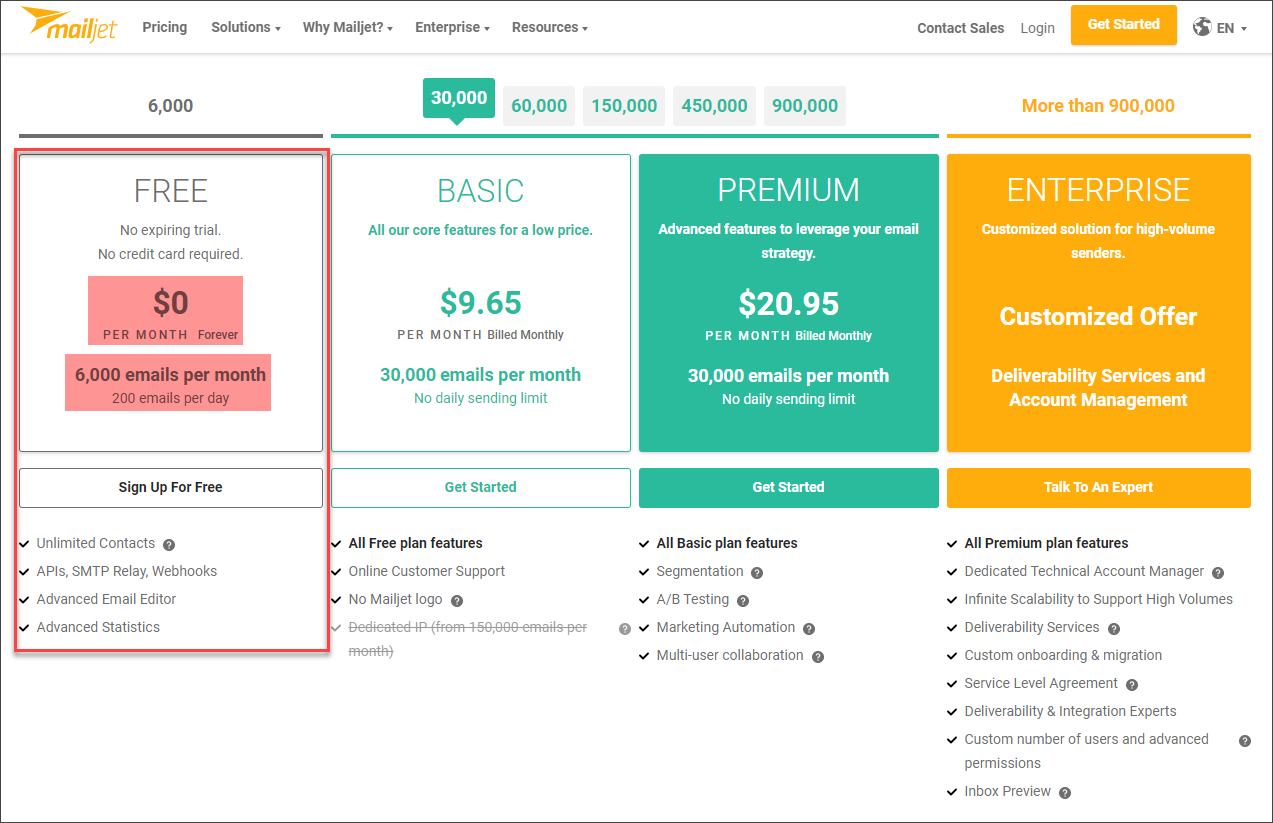Click the PREMIUM plan title
This screenshot has height=823, width=1273.
789,190
